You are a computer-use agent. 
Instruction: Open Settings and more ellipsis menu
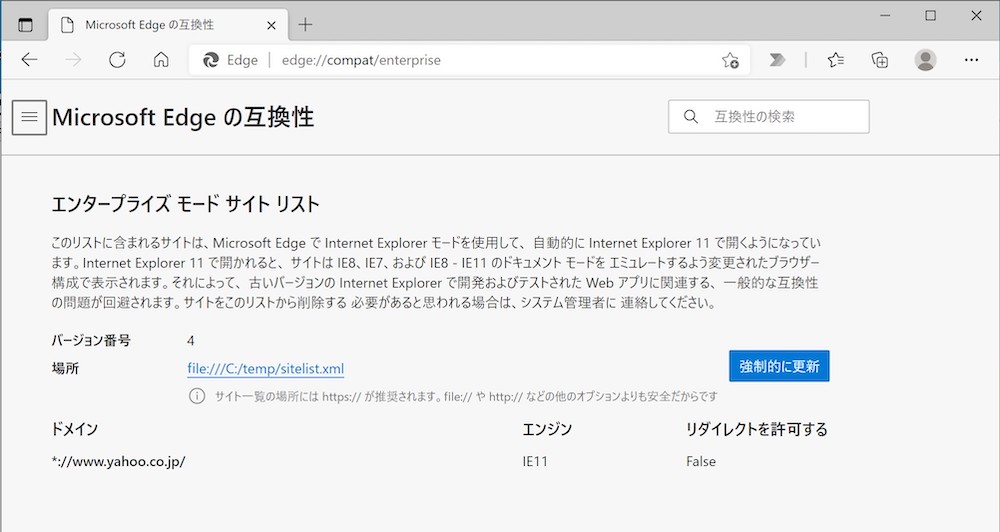[971, 60]
